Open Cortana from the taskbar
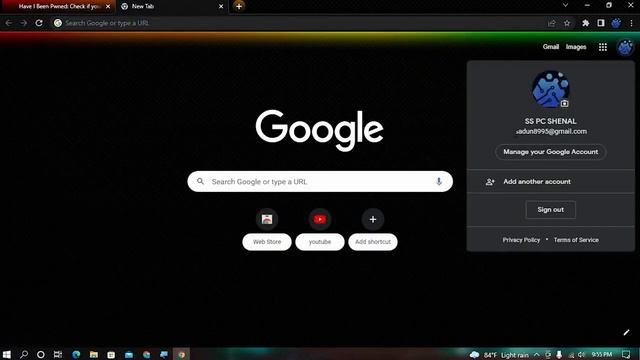 pyautogui.click(x=41, y=354)
